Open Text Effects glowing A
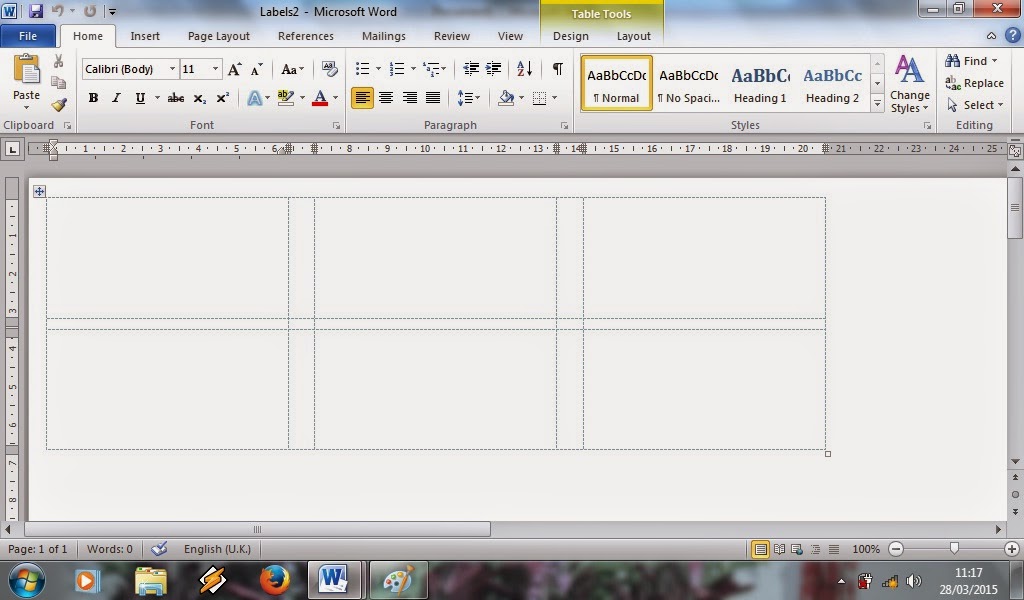The image size is (1024, 600). pos(255,99)
